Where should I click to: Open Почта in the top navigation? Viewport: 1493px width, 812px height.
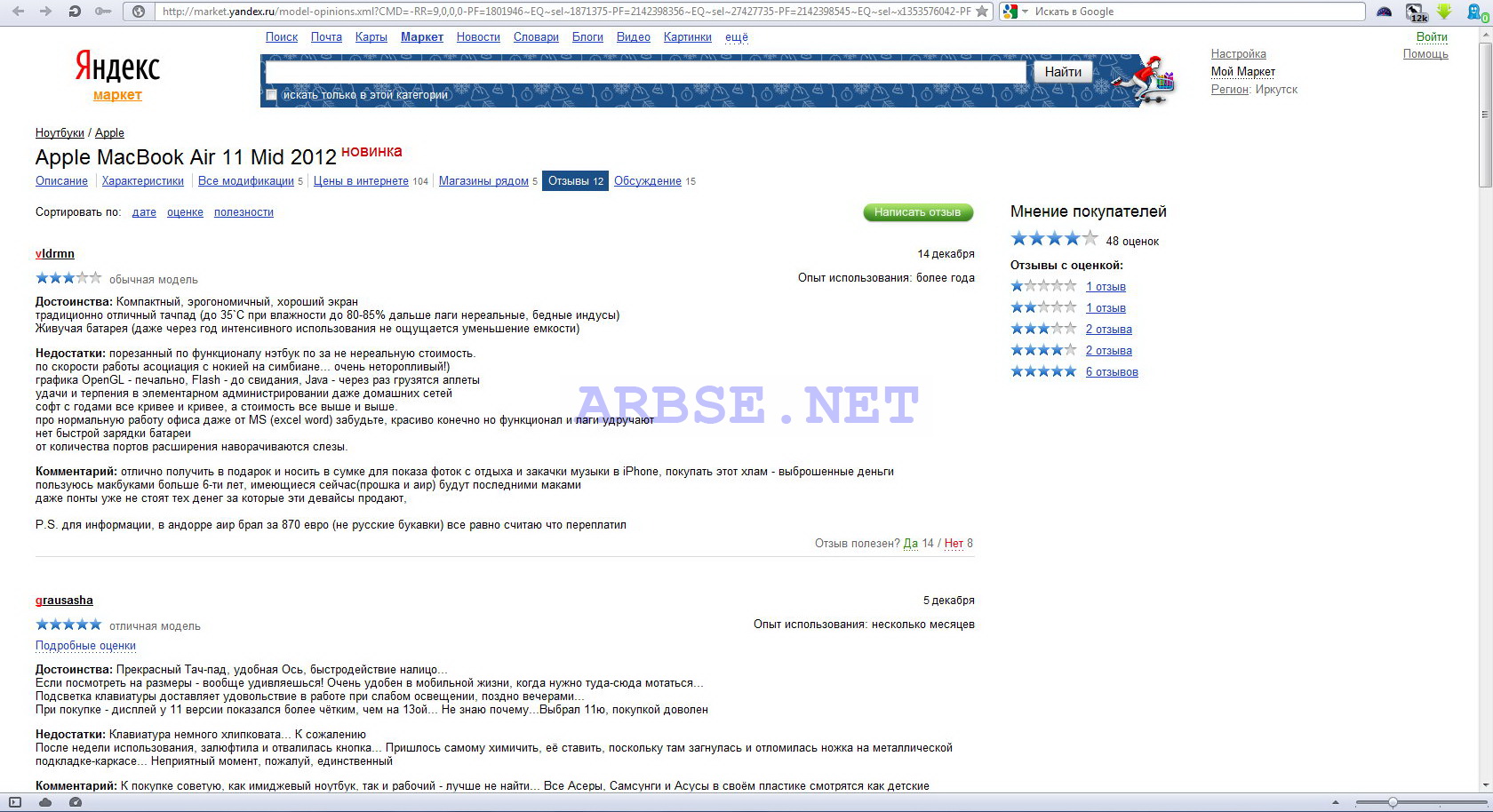pos(326,37)
